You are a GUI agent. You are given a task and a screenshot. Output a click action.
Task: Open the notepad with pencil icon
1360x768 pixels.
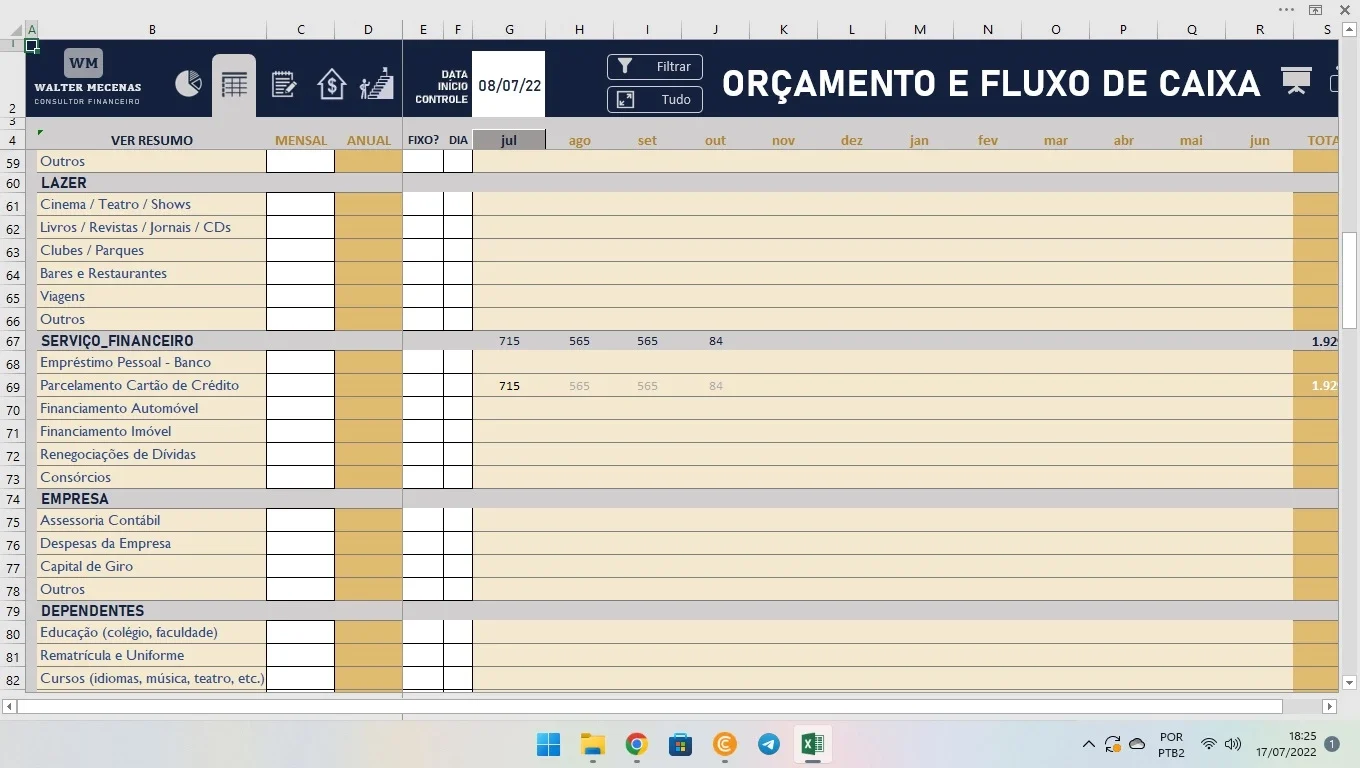[284, 84]
